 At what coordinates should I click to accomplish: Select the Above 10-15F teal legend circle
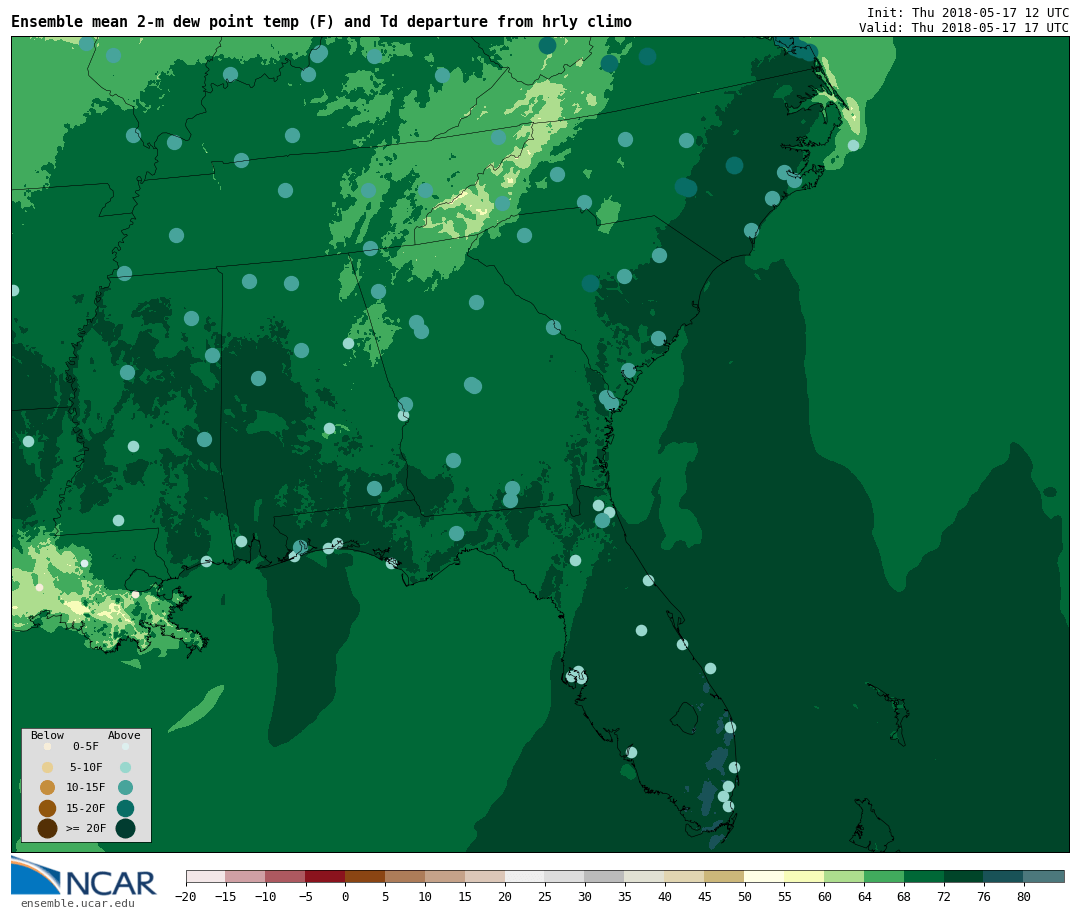click(x=125, y=788)
